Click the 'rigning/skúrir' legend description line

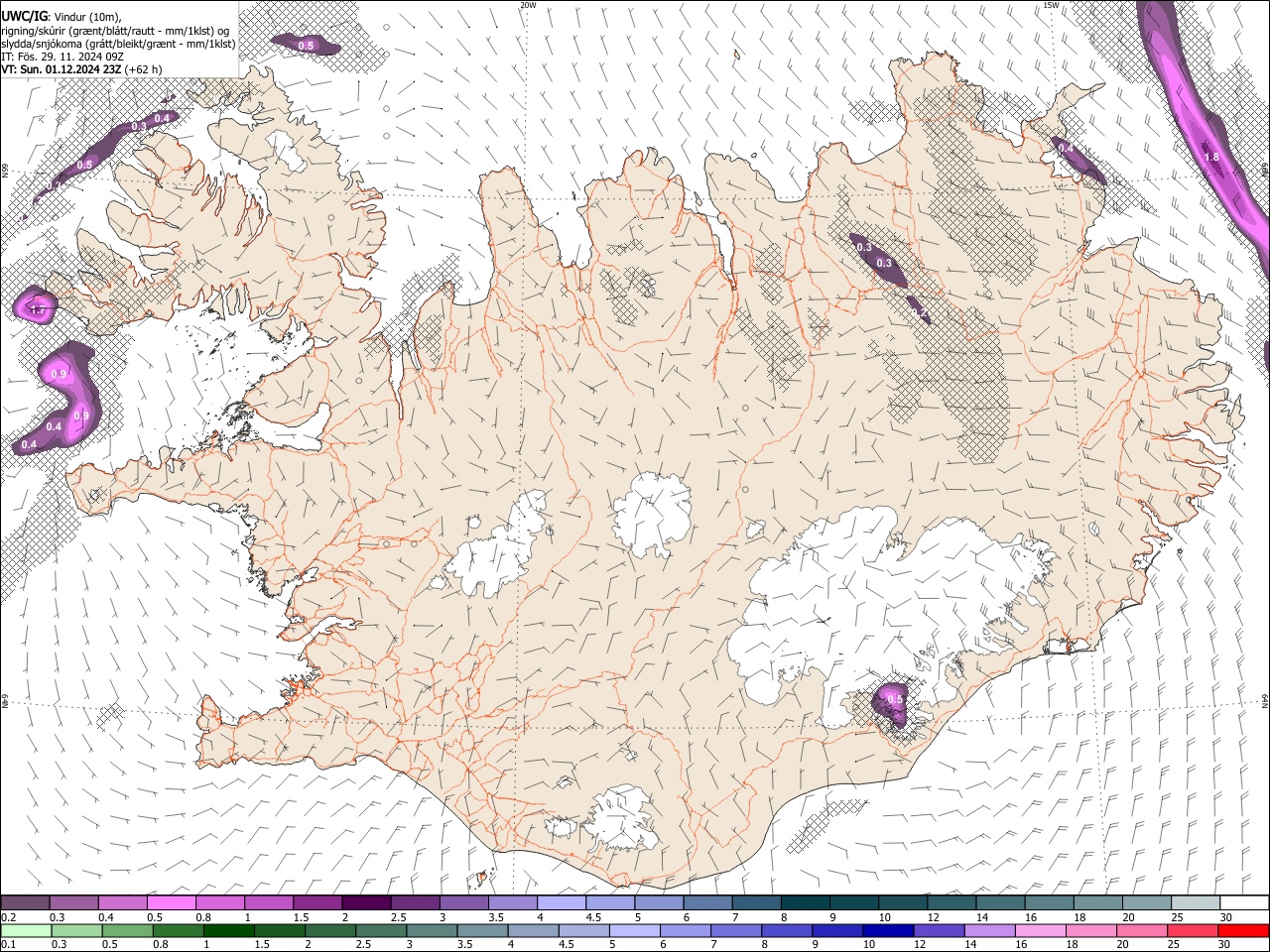[115, 31]
